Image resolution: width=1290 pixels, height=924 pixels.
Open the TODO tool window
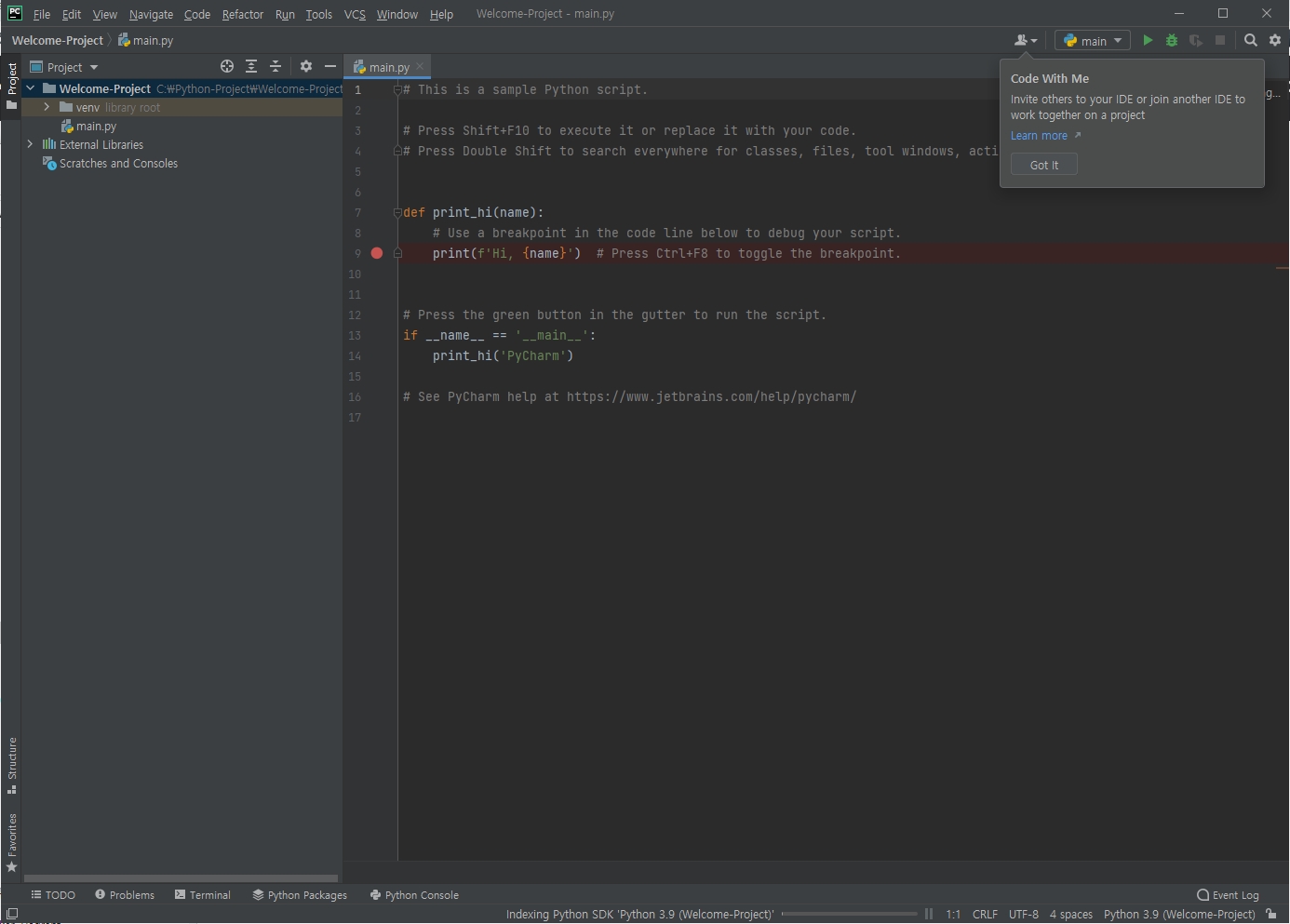pos(53,895)
